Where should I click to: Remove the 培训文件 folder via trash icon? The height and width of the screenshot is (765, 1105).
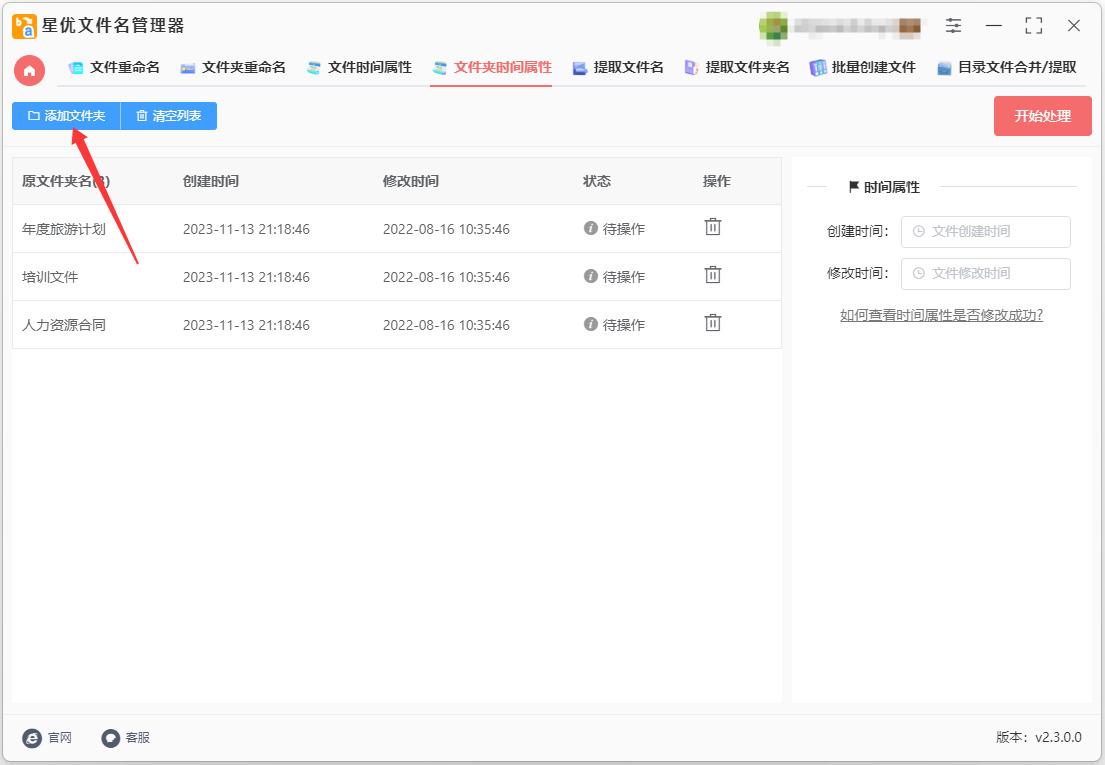point(712,275)
